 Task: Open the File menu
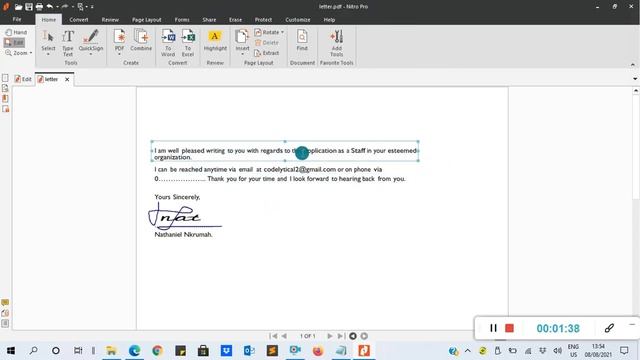[17, 19]
